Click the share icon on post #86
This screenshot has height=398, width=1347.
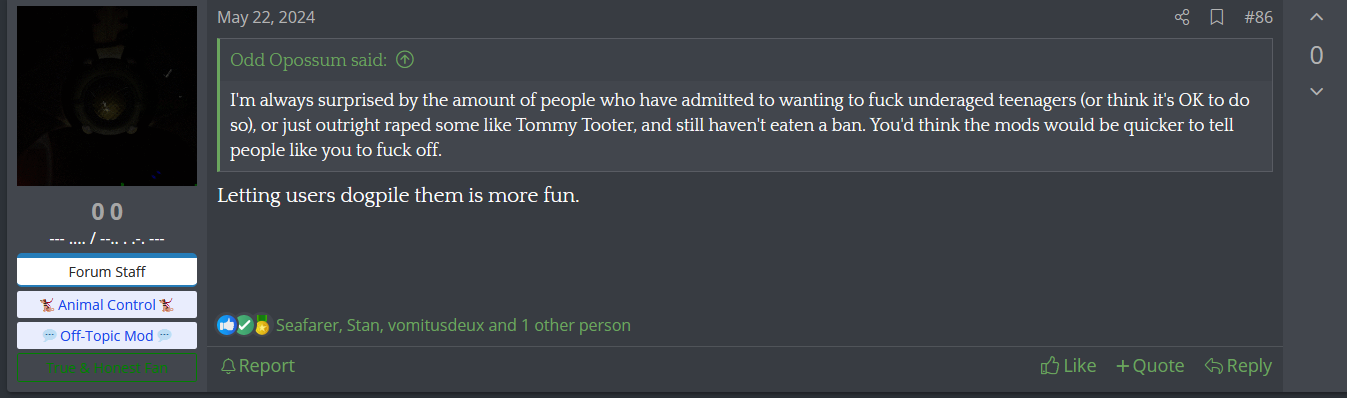(1182, 17)
